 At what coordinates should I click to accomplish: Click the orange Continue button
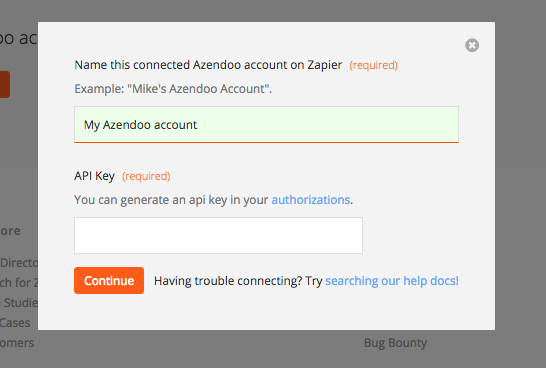[x=109, y=281]
